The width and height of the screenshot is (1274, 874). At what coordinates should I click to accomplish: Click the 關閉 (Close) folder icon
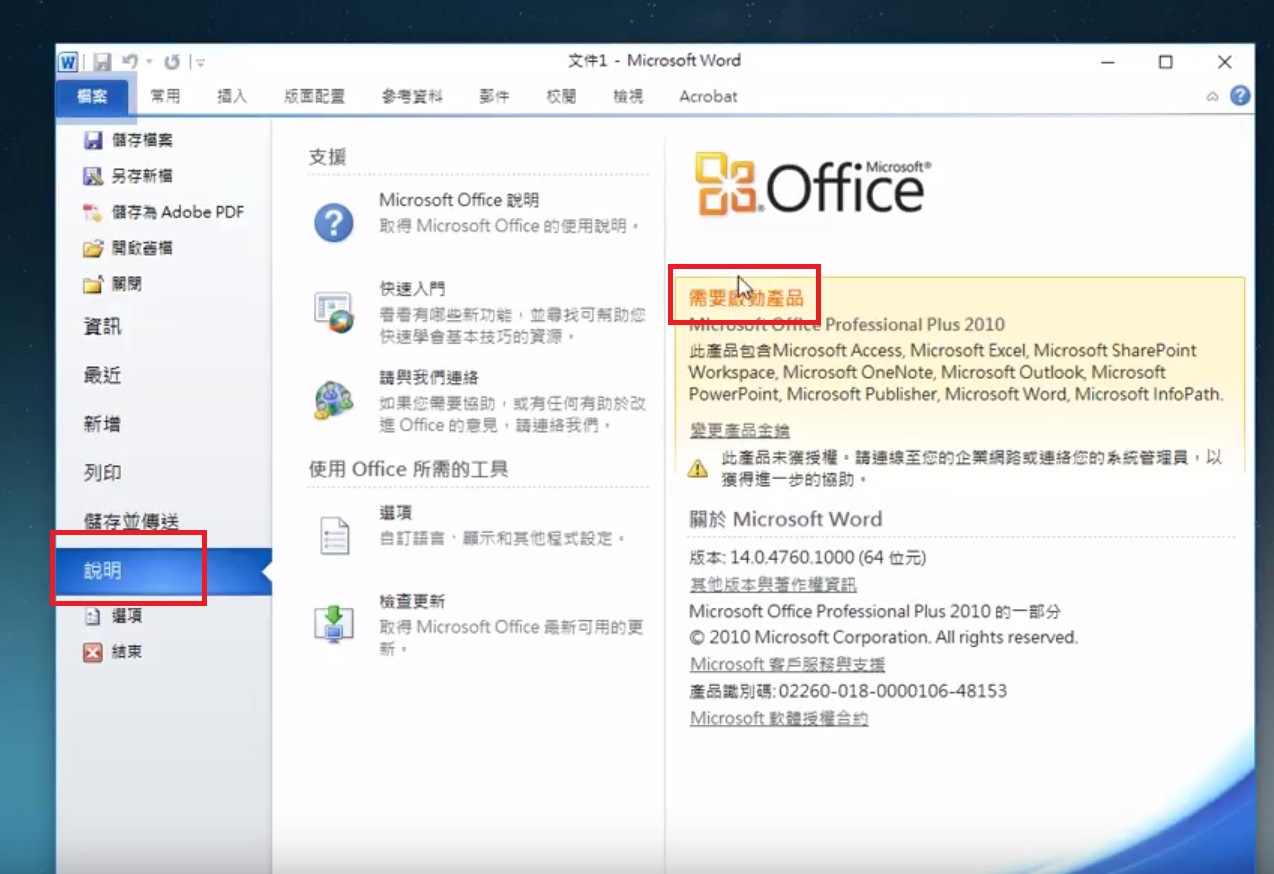[x=93, y=284]
